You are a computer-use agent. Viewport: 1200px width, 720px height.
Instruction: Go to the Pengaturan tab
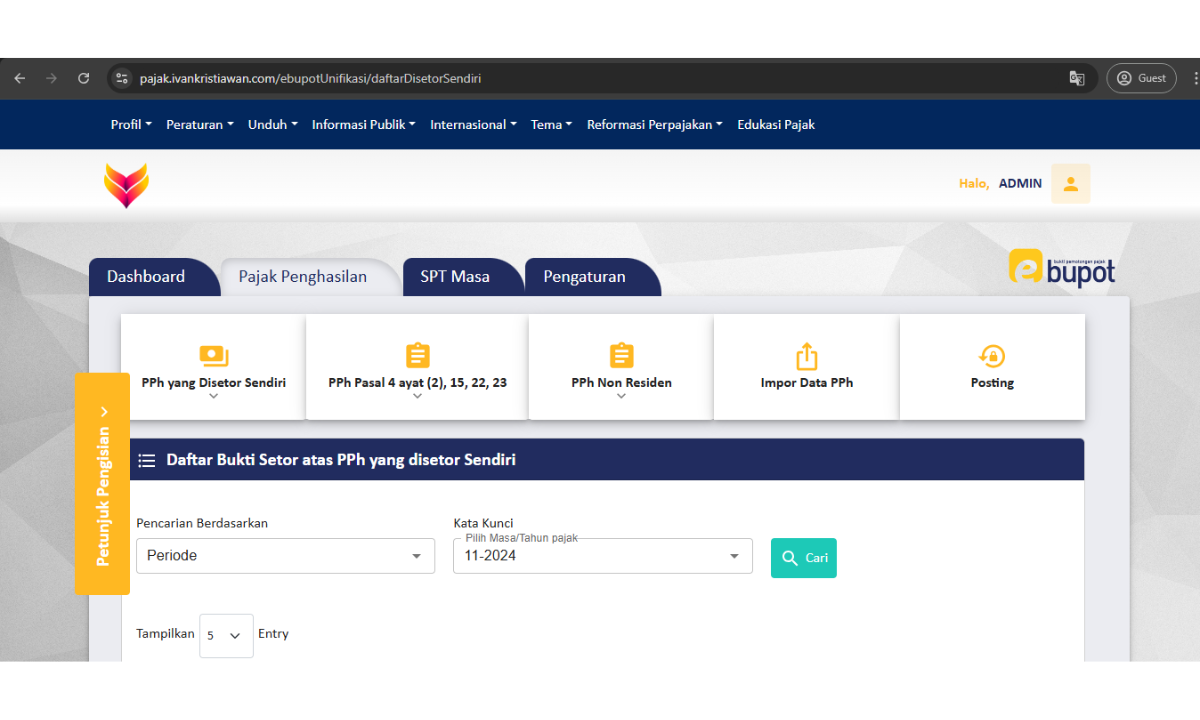pyautogui.click(x=584, y=277)
